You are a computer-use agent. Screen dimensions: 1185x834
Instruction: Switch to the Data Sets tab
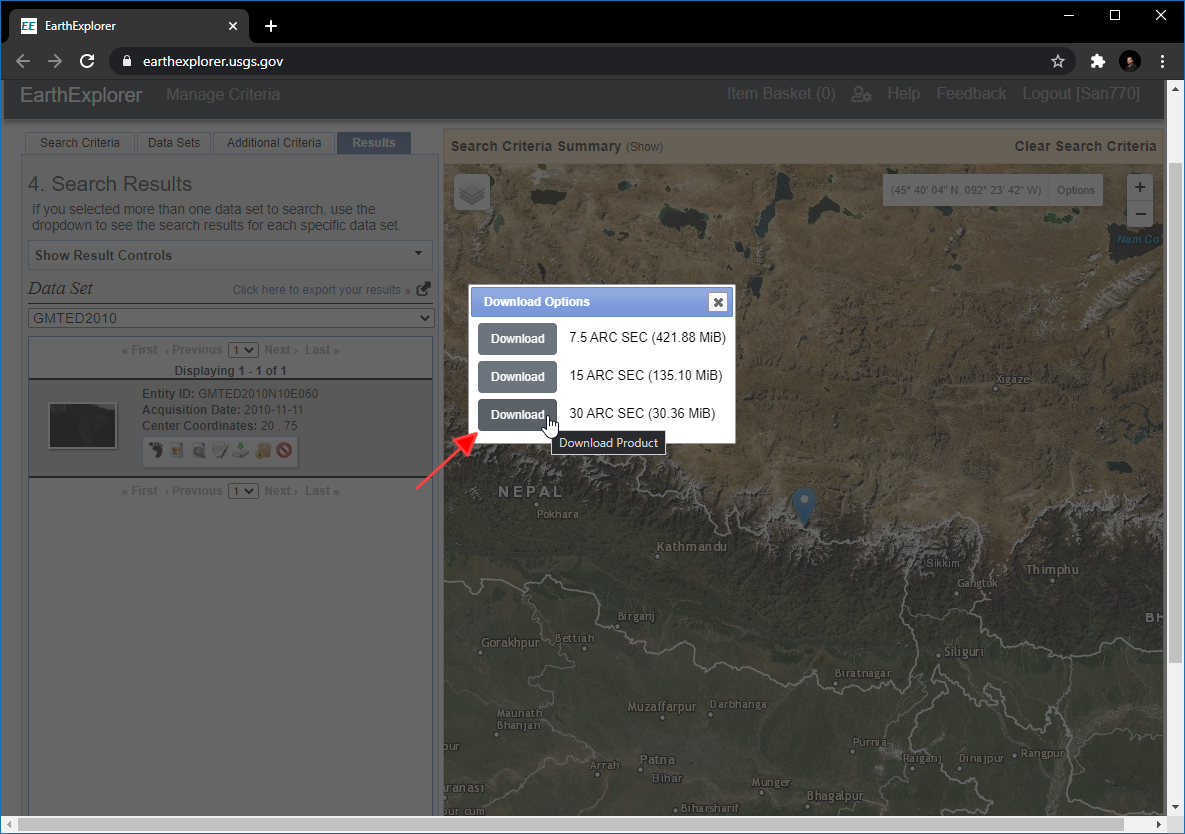point(174,143)
